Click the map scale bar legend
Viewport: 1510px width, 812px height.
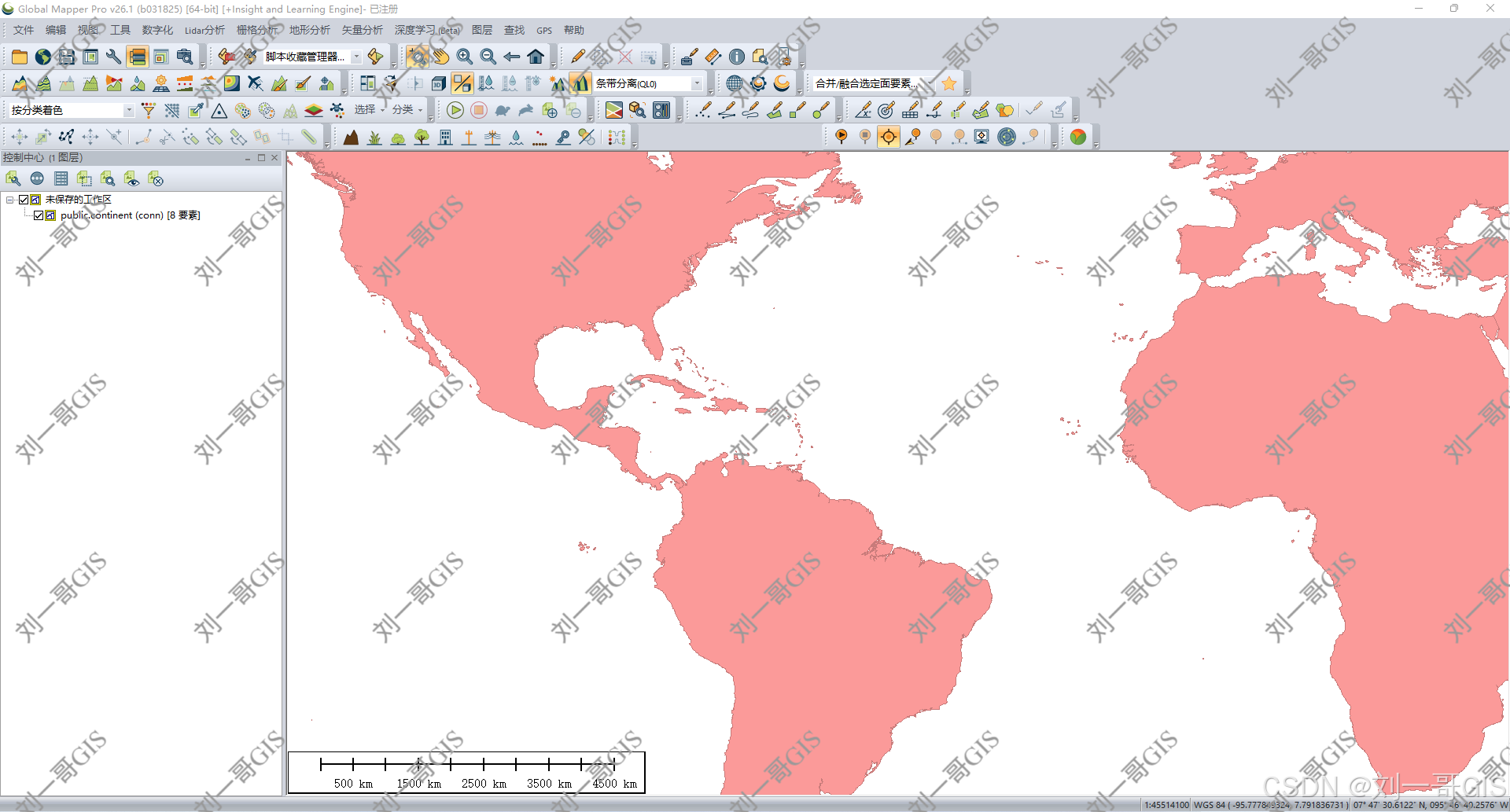point(466,772)
